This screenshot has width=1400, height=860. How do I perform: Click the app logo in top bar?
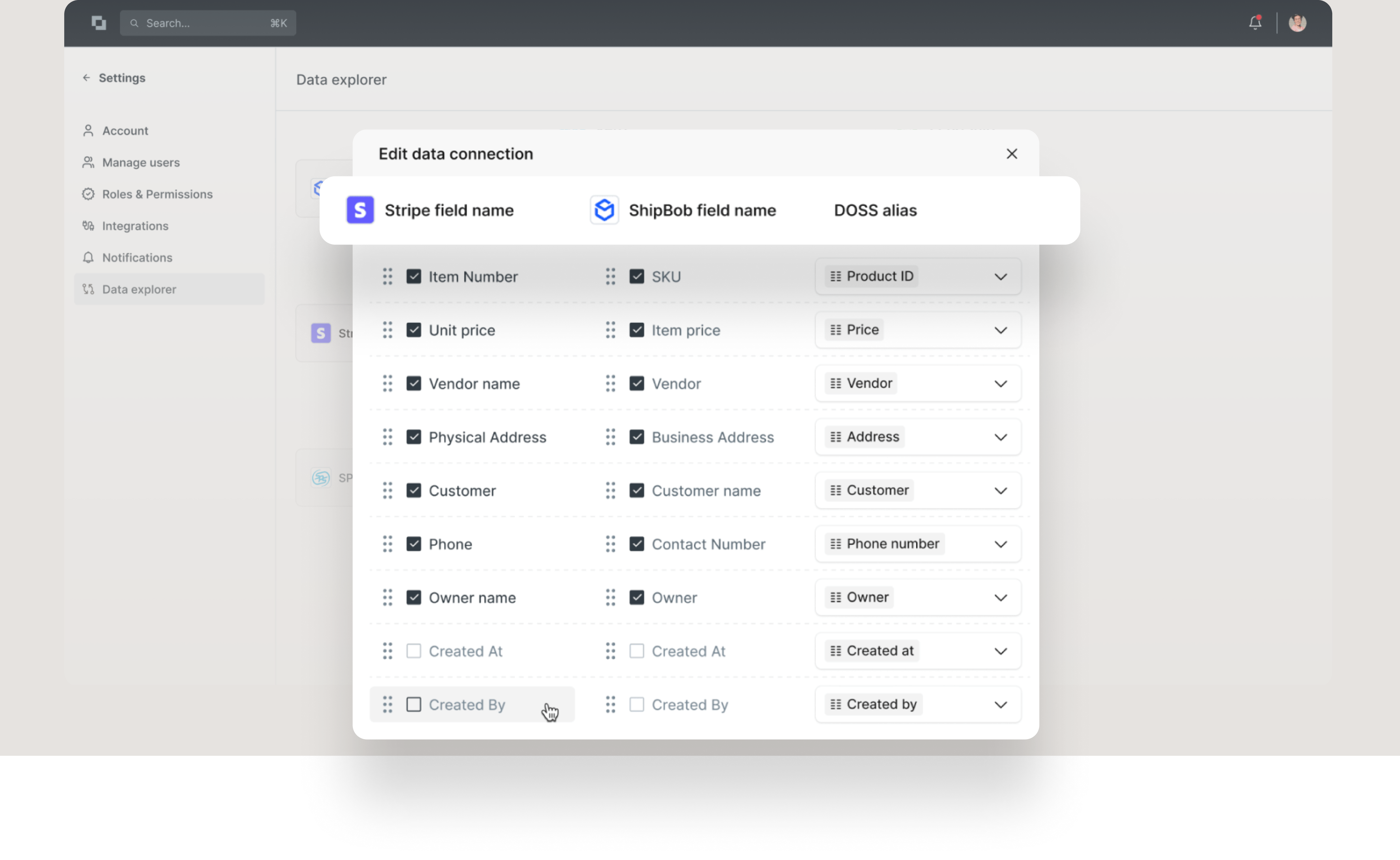99,23
